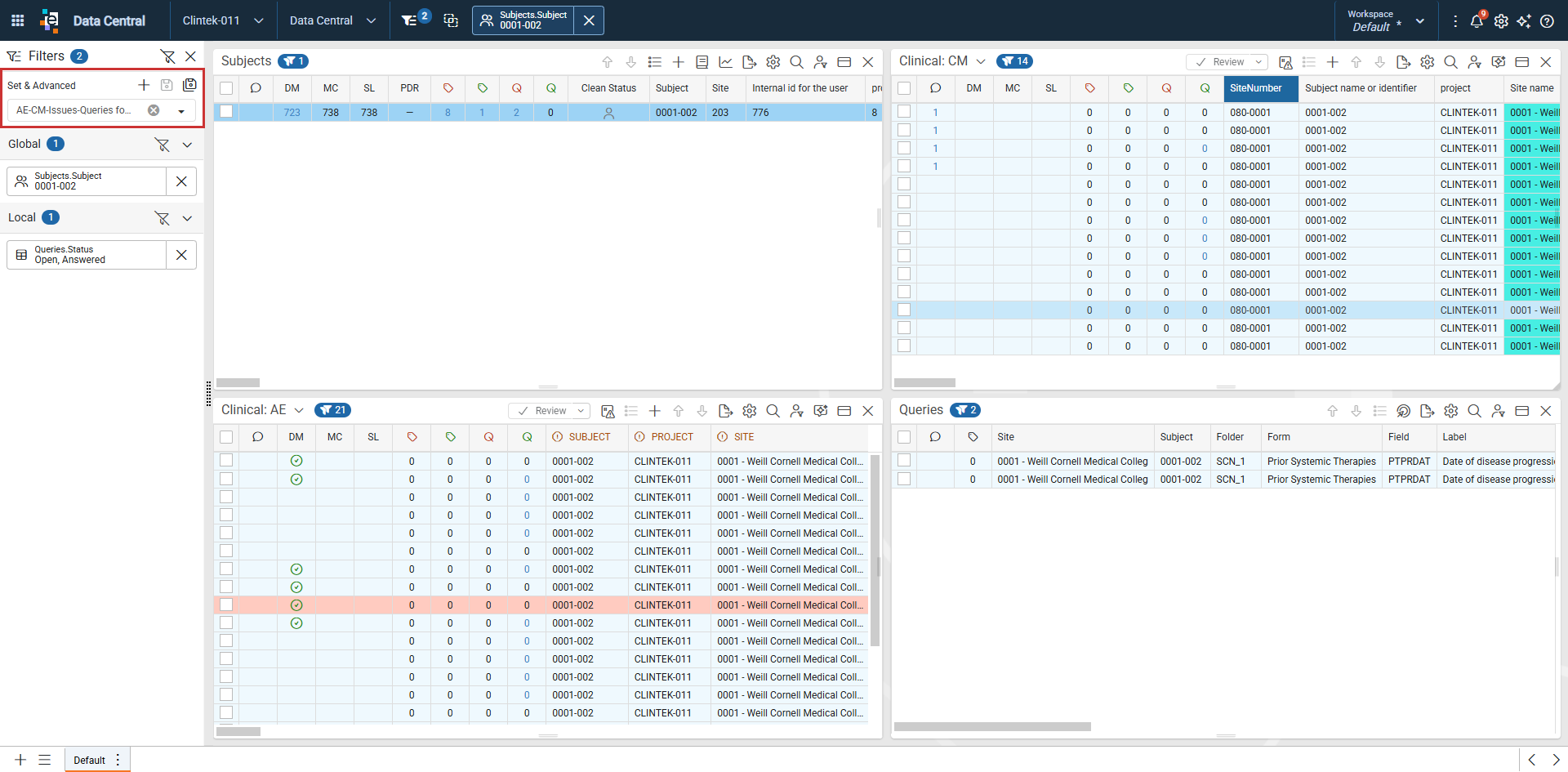The height and width of the screenshot is (772, 1568).
Task: Tick the Clinical: AE header select-all checkbox
Action: 226,437
